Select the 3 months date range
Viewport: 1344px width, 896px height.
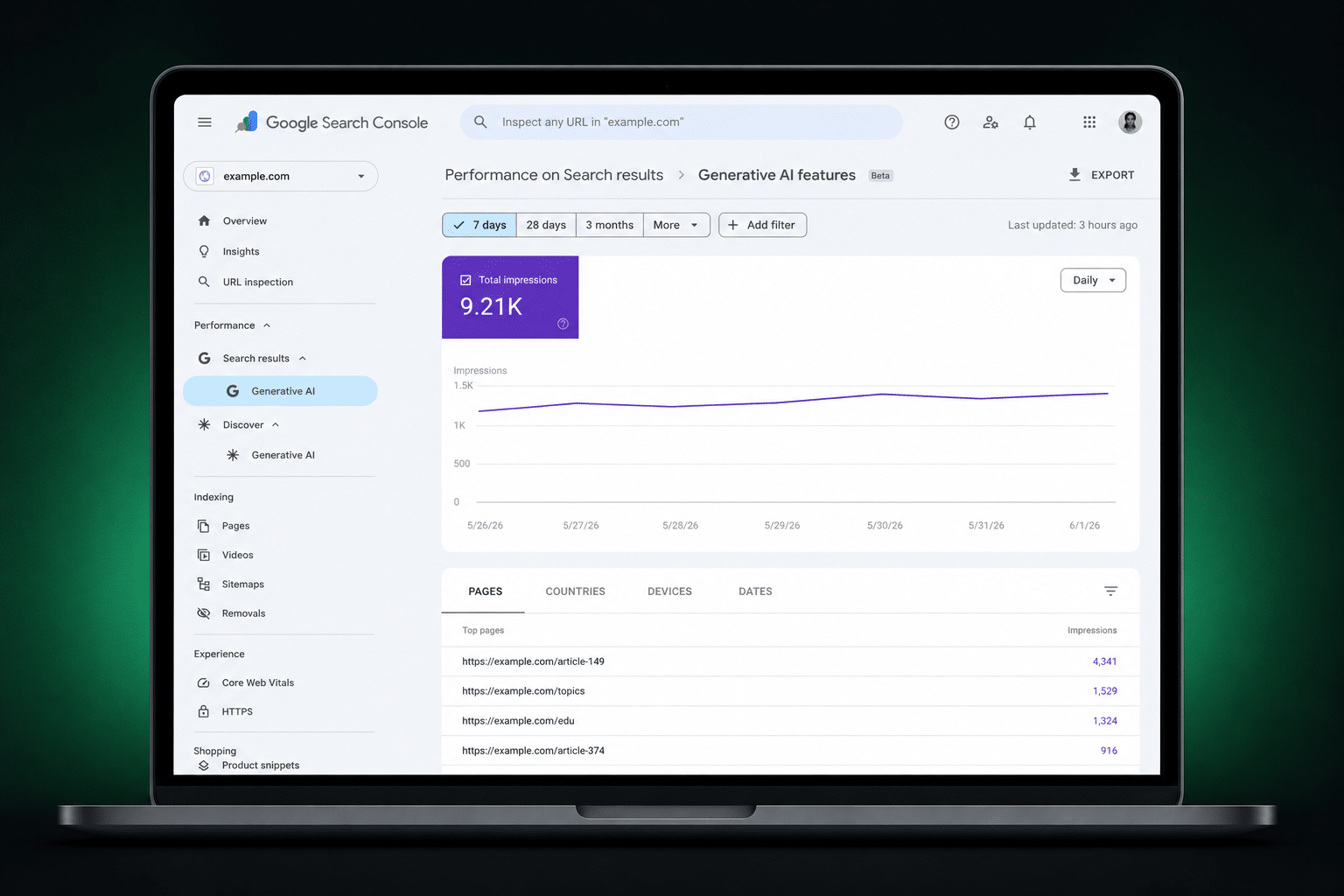coord(609,225)
